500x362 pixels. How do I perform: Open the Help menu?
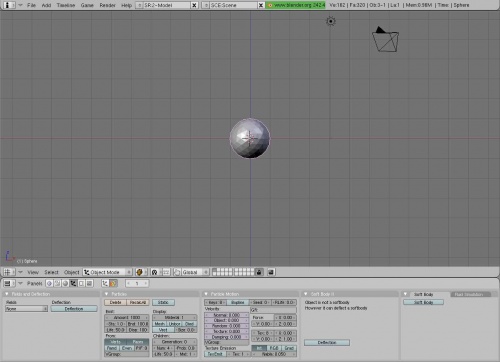pyautogui.click(x=126, y=5)
